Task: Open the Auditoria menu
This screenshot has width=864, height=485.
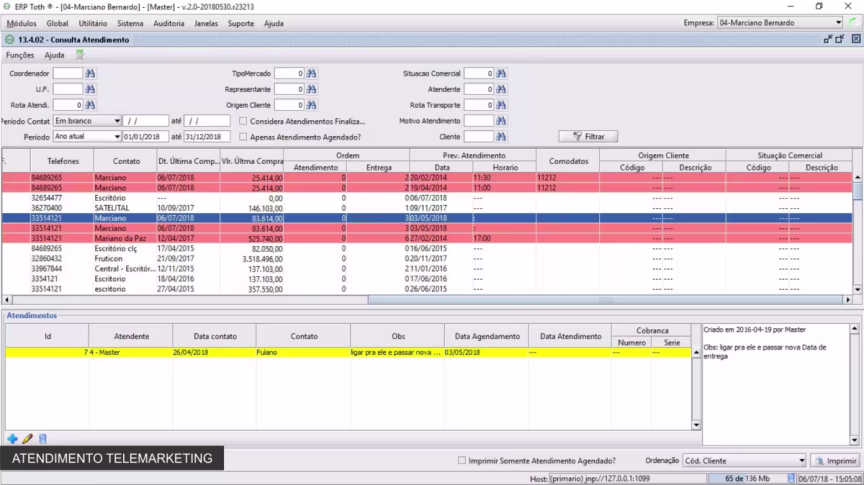Action: pos(168,22)
